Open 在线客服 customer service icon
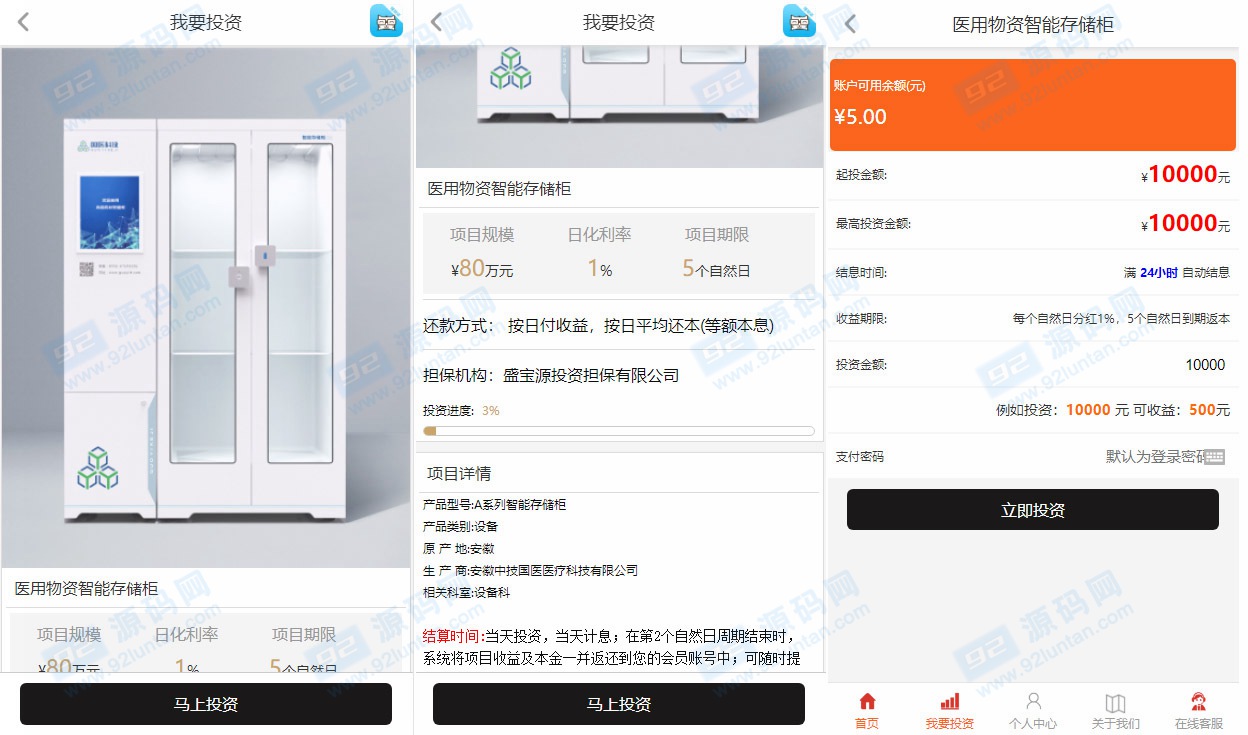The image size is (1248, 735). 1198,702
